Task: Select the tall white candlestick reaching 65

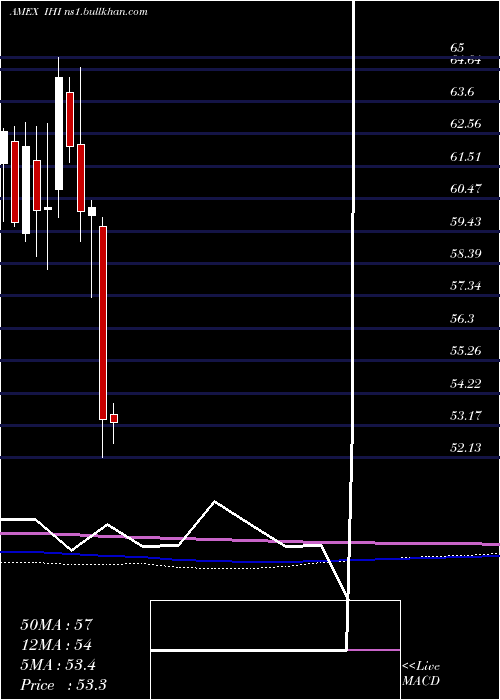Action: pos(59,133)
